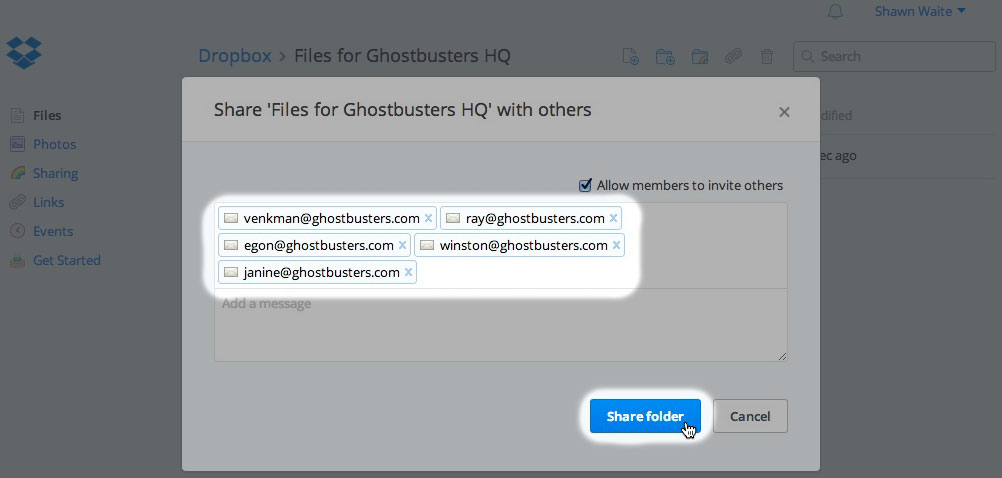Open the Shawn Waite account menu
The width and height of the screenshot is (1002, 478).
[920, 12]
